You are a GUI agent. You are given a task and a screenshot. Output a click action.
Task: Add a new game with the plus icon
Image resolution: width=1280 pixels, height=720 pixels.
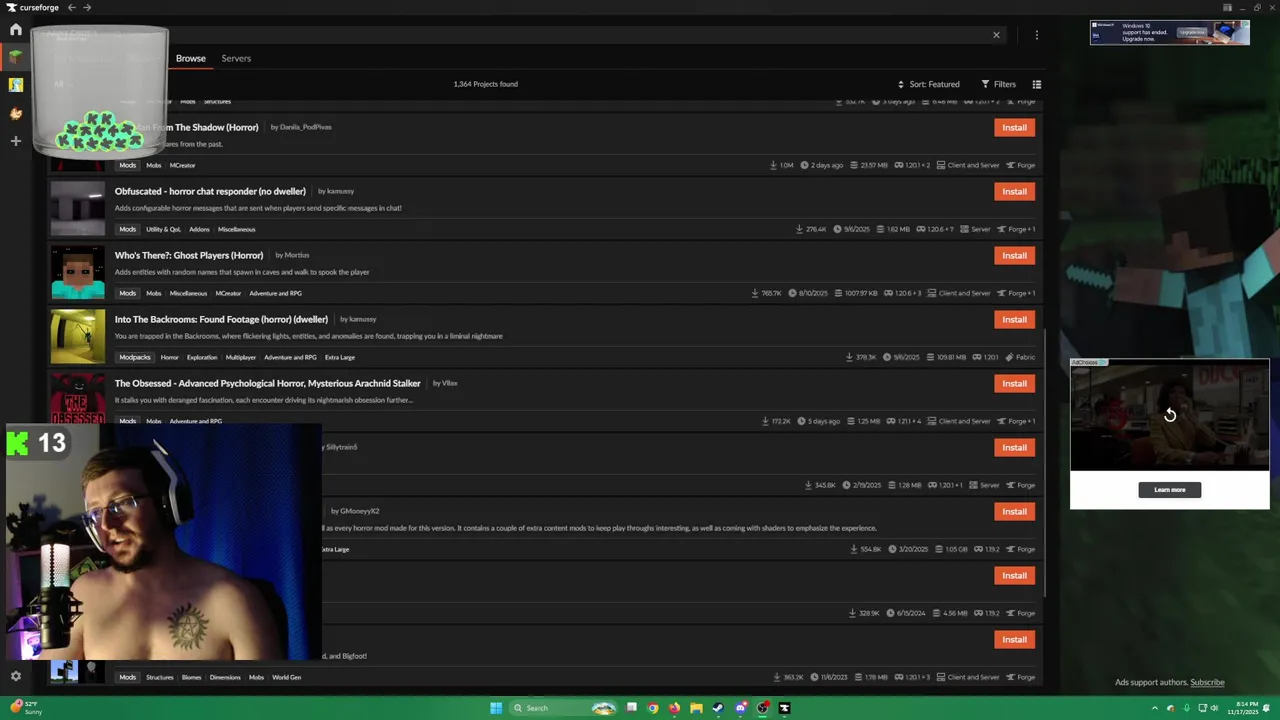pos(15,141)
